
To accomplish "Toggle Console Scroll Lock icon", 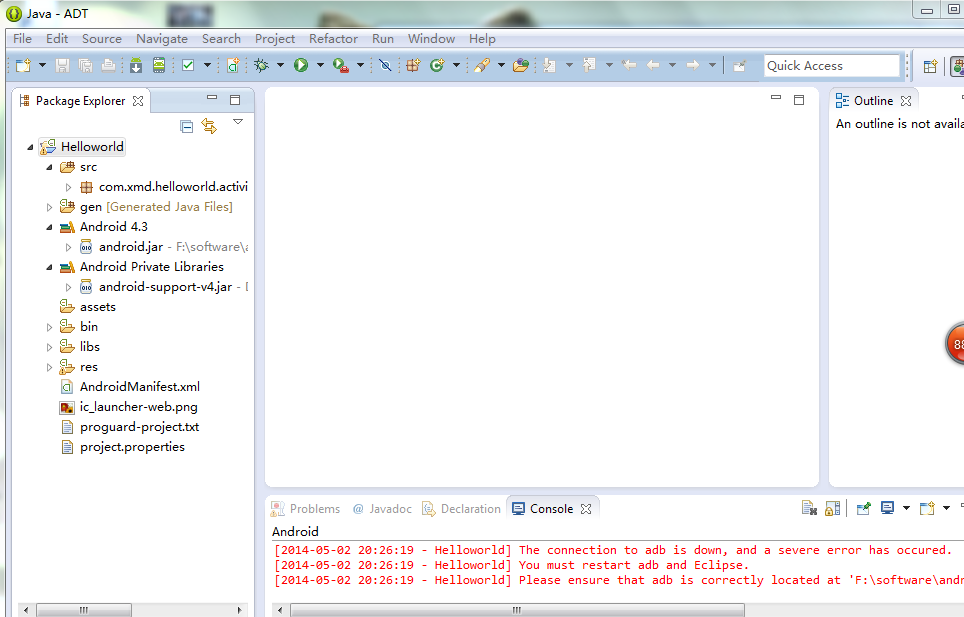I will click(832, 508).
